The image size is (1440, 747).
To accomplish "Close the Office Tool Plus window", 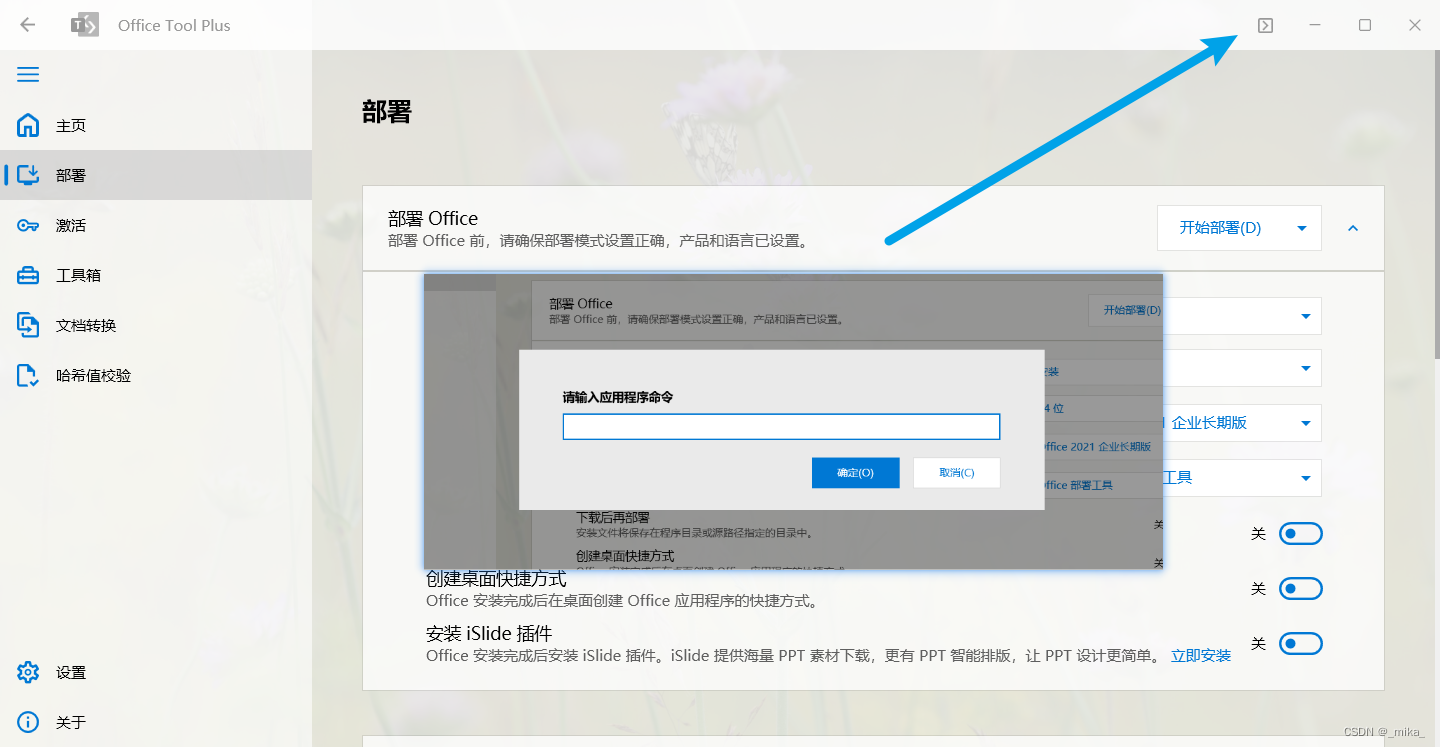I will click(x=1414, y=25).
